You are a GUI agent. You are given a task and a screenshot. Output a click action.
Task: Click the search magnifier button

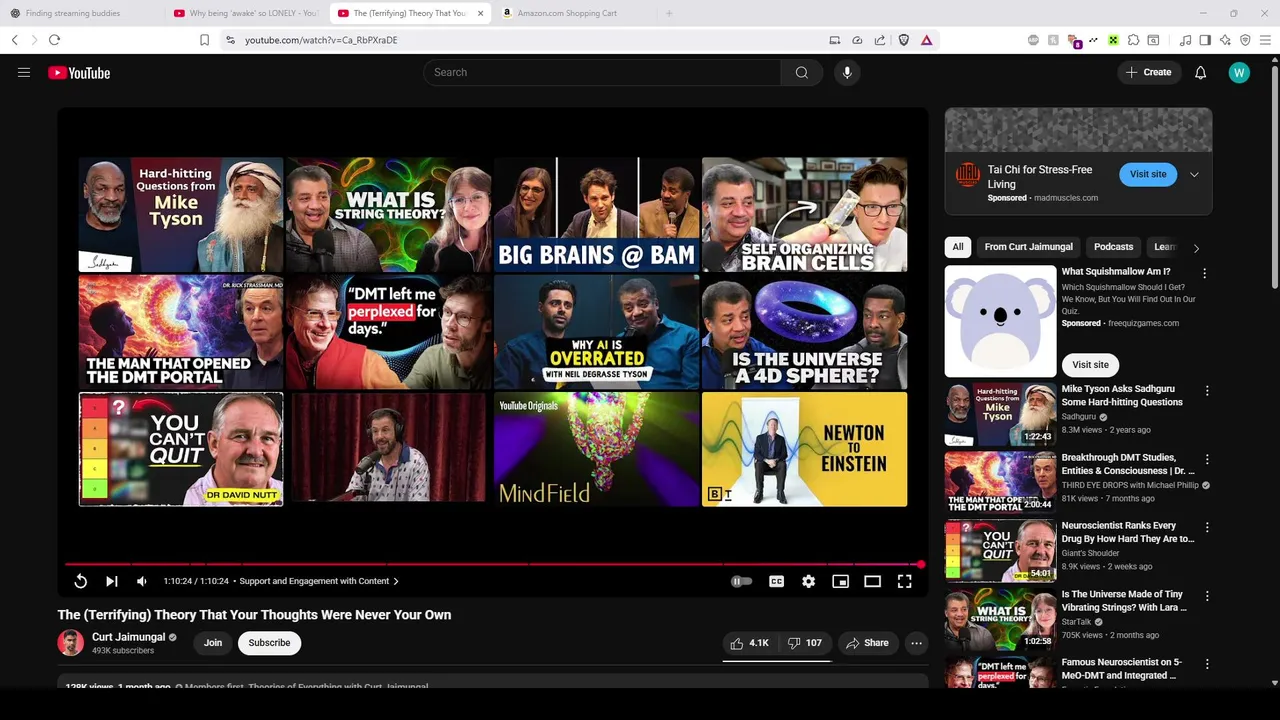click(802, 72)
